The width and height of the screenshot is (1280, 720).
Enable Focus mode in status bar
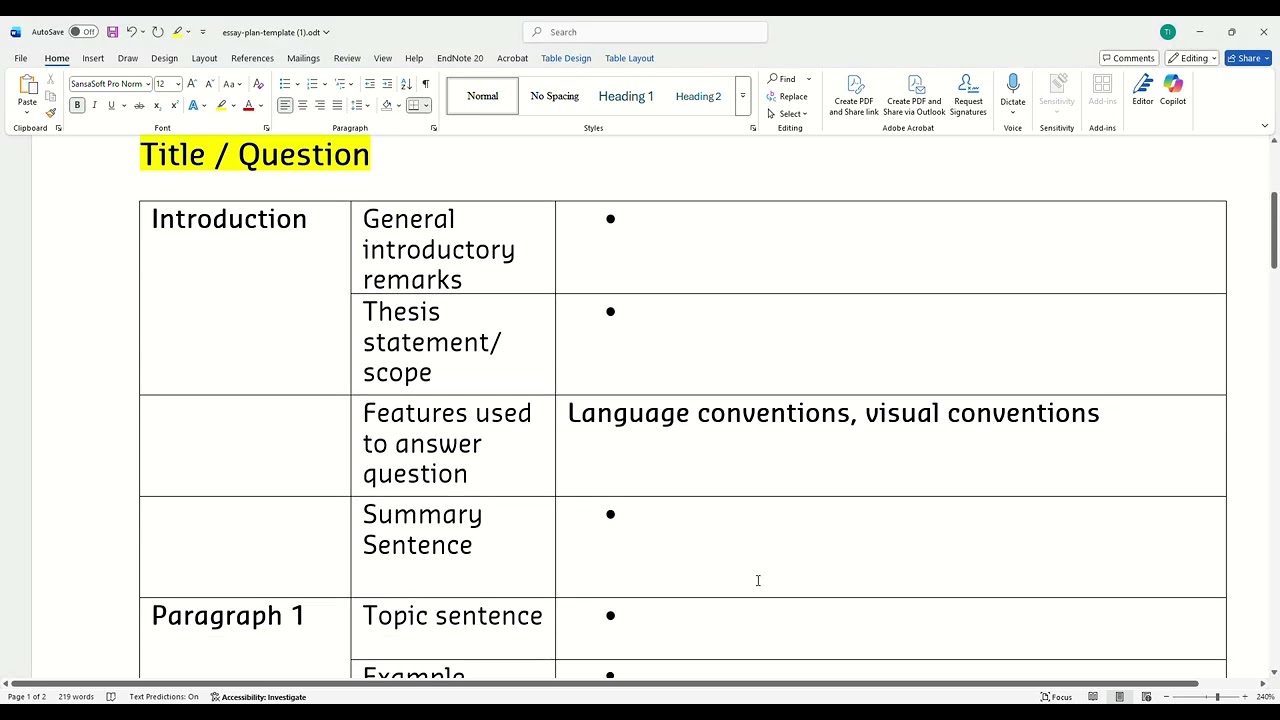coord(1056,697)
